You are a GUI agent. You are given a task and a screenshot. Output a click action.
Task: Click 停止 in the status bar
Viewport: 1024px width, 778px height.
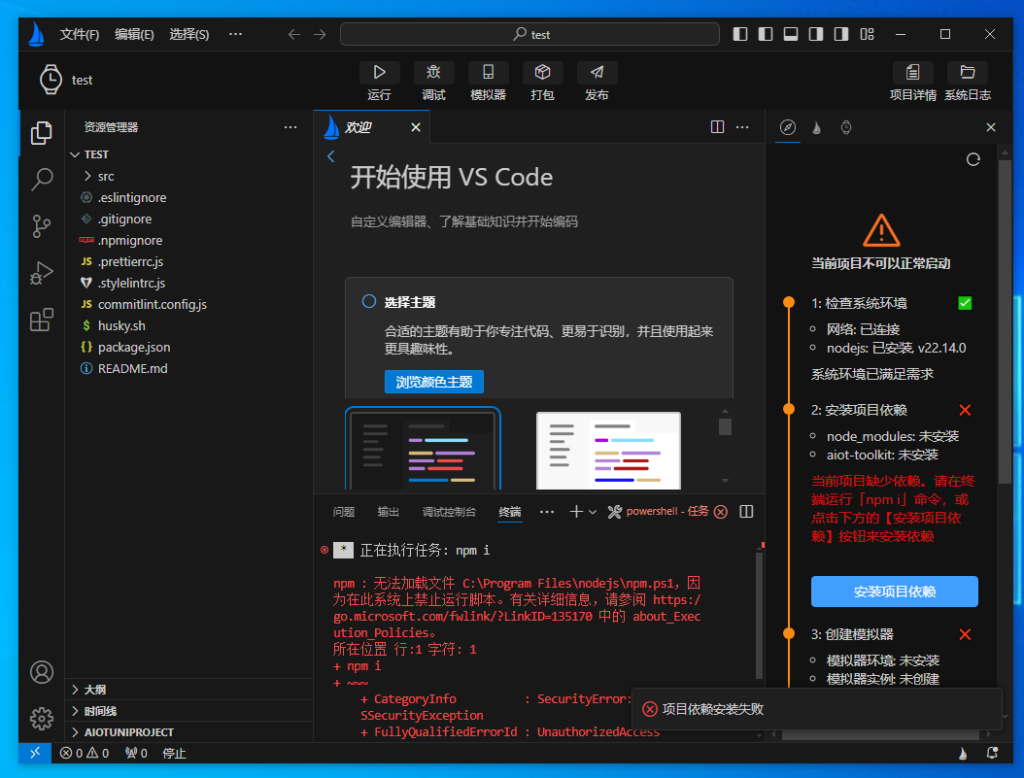[174, 753]
